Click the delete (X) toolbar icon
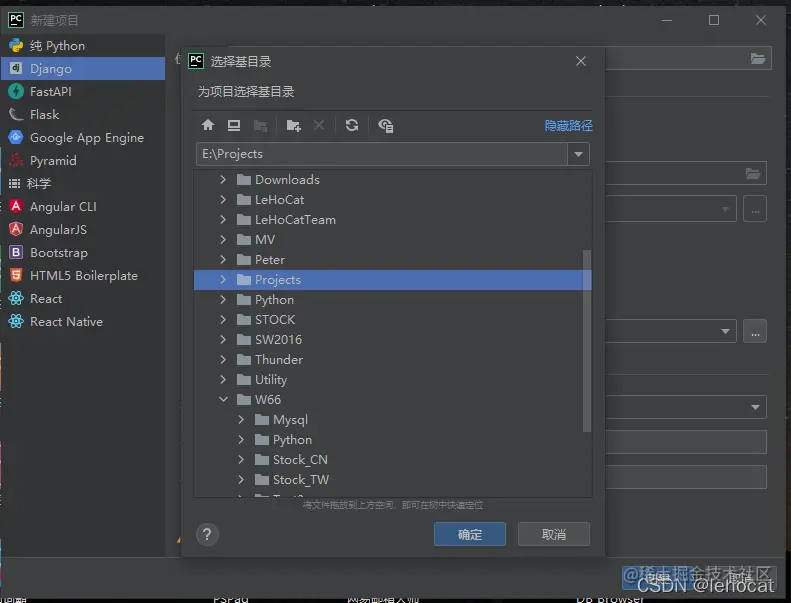 pyautogui.click(x=319, y=125)
